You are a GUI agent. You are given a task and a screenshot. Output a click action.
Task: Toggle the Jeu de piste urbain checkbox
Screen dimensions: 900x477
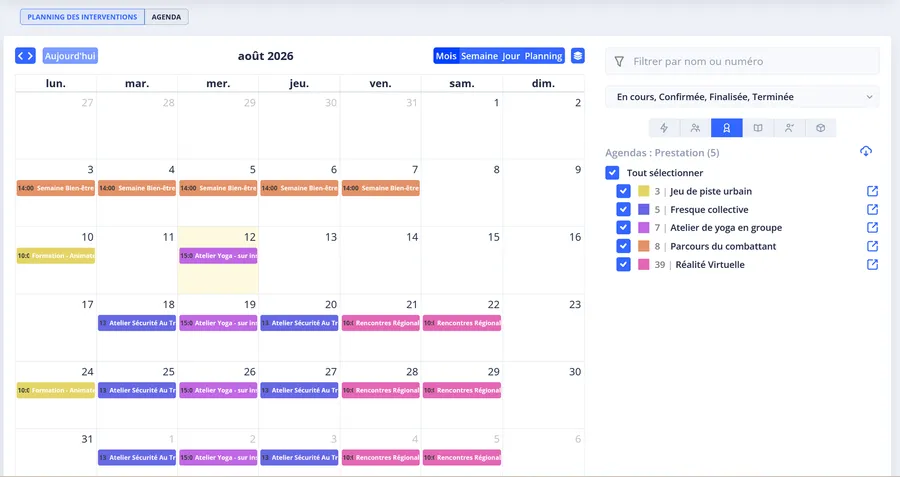coord(623,191)
